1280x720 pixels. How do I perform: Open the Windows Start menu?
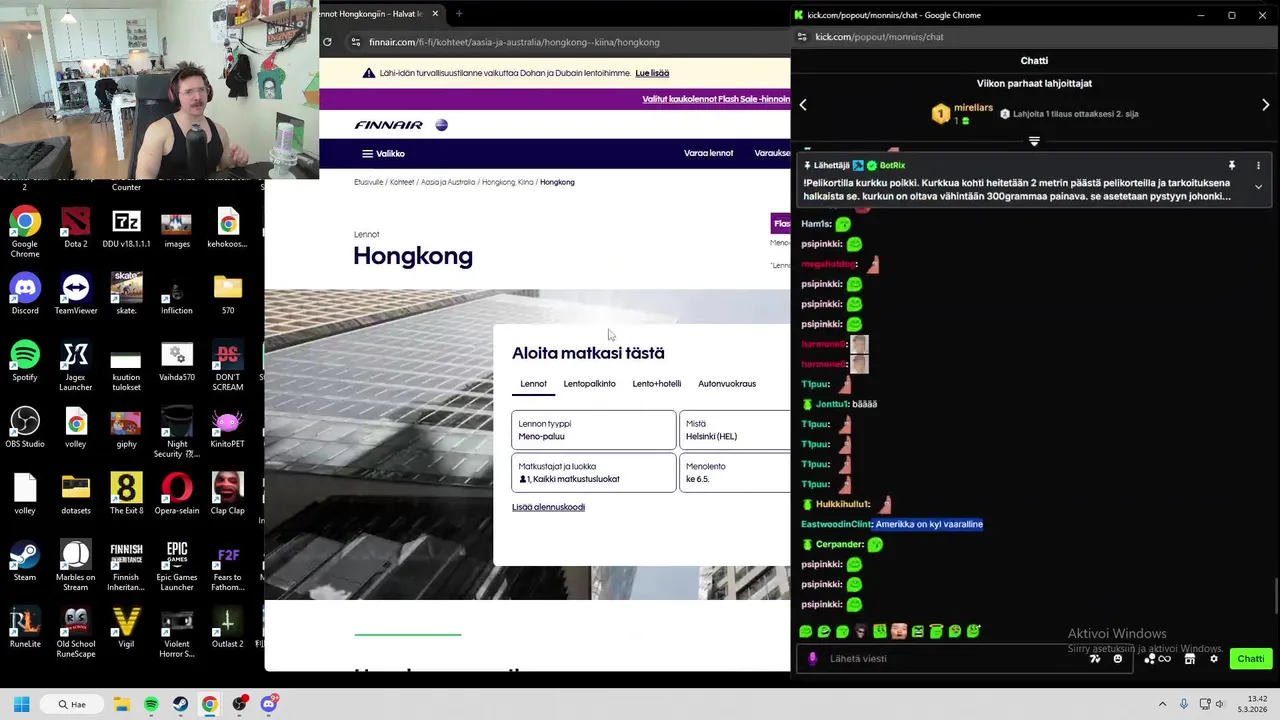21,704
